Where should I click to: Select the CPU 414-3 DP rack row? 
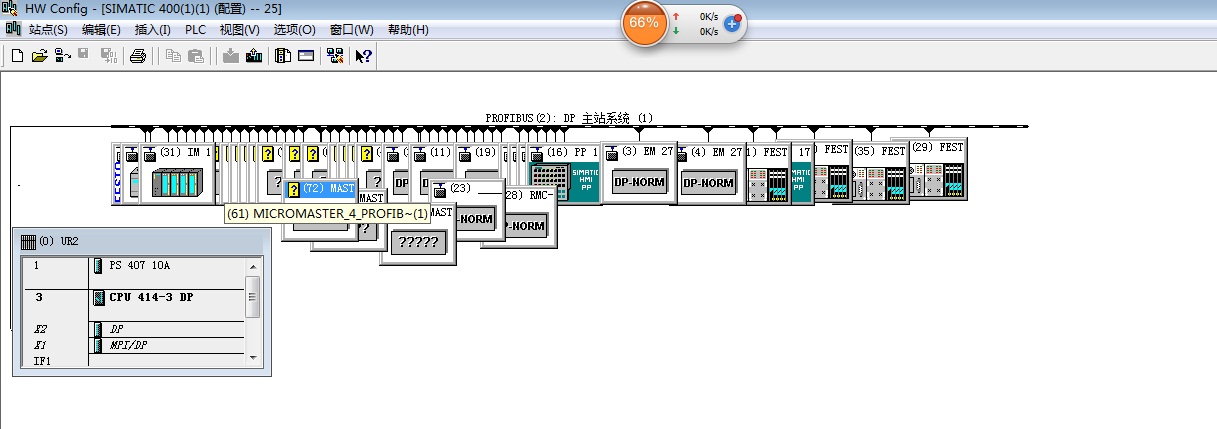133,297
